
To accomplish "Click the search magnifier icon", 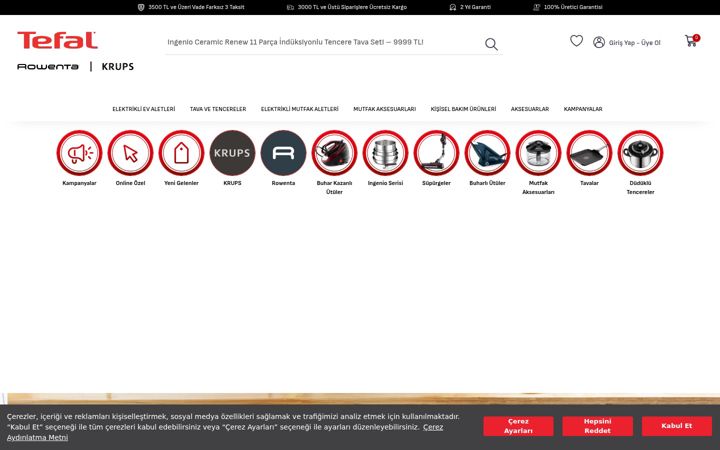I will pos(491,44).
